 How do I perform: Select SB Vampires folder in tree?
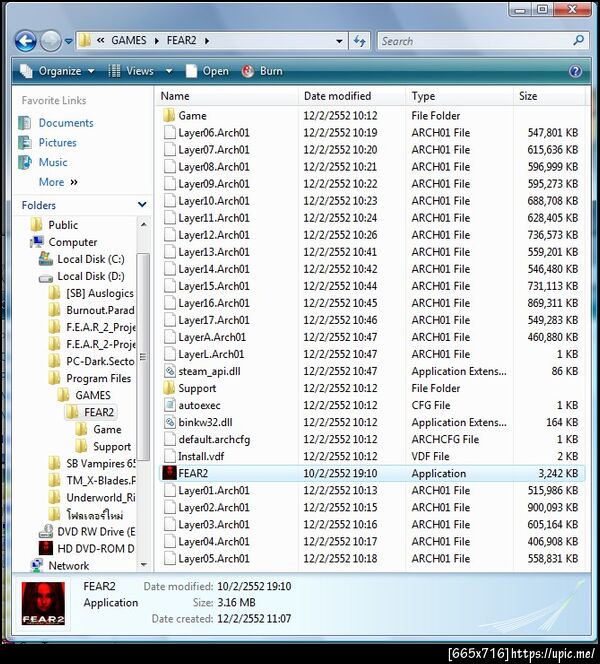[101, 463]
